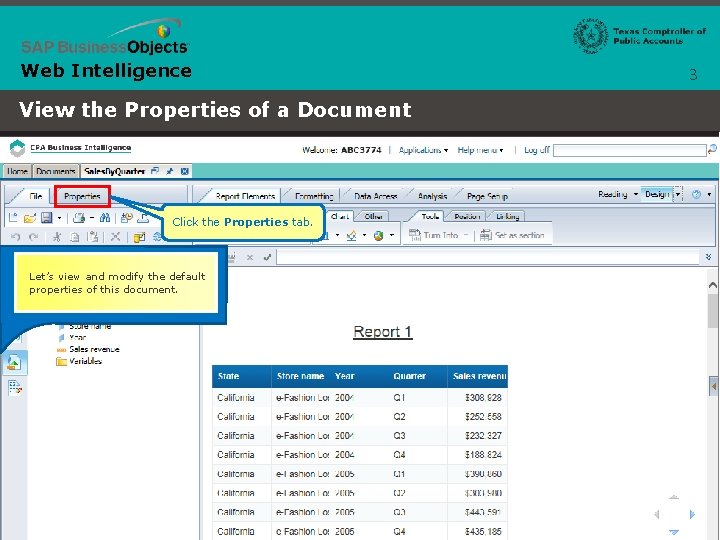Open the Formatting tab
This screenshot has height=540, width=720.
[314, 196]
